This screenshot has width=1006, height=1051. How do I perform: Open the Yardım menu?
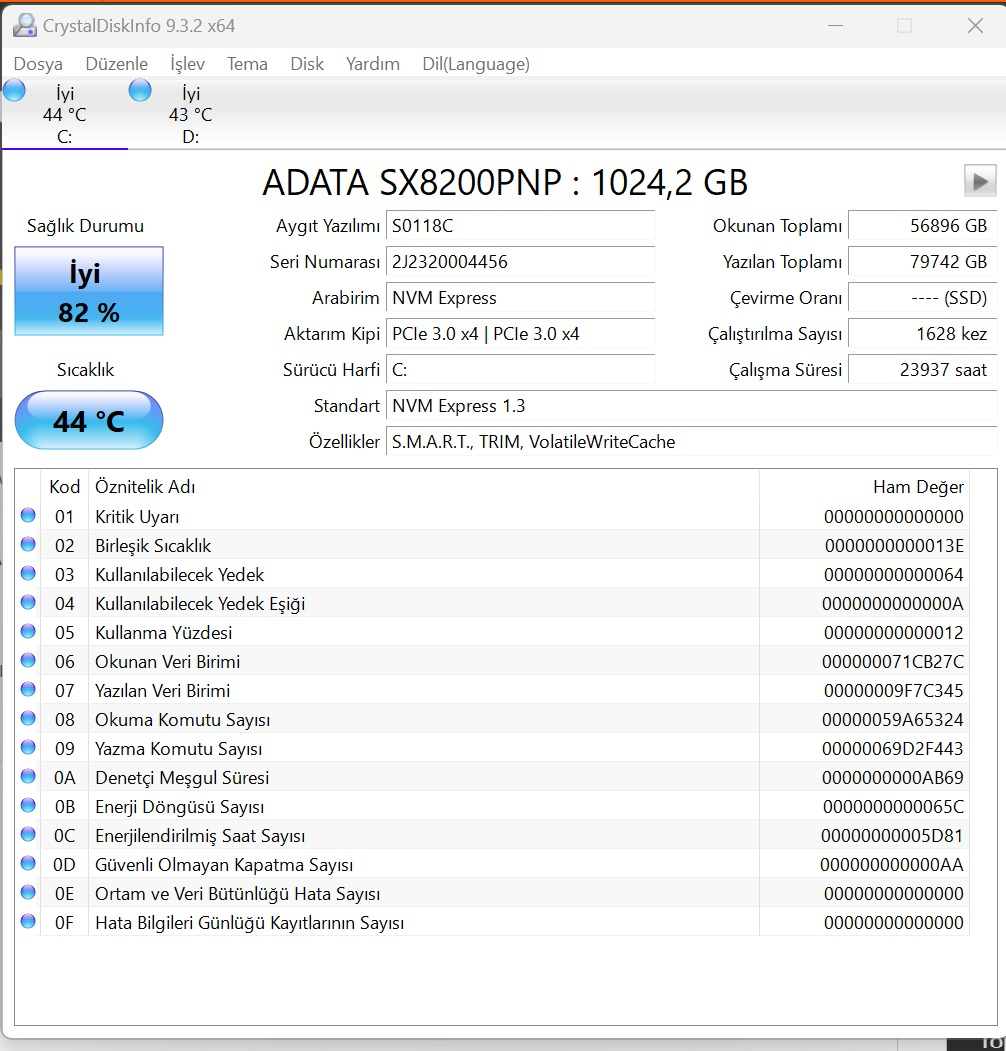tap(373, 64)
